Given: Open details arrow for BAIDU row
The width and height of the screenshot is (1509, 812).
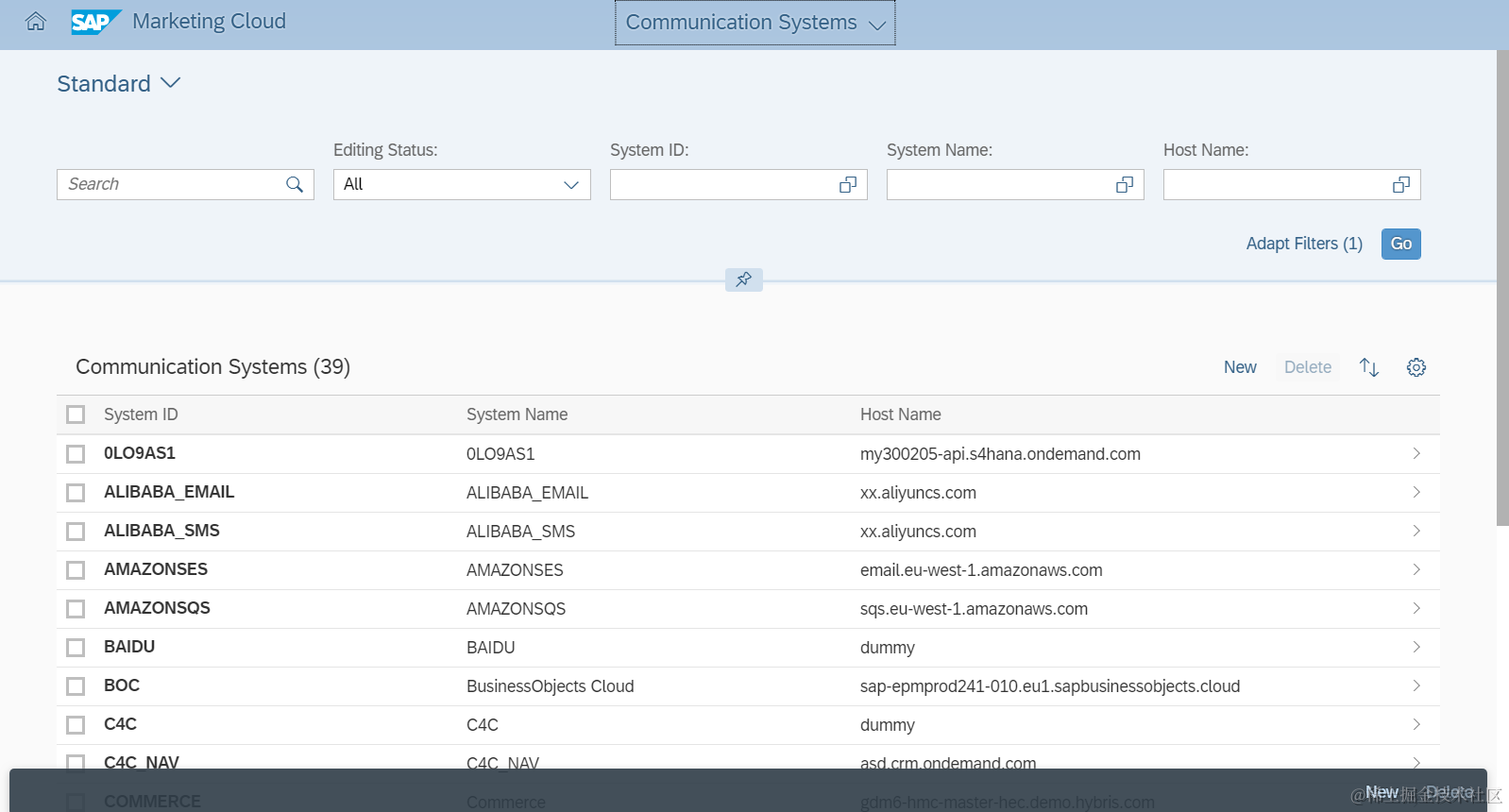Looking at the screenshot, I should [1416, 647].
